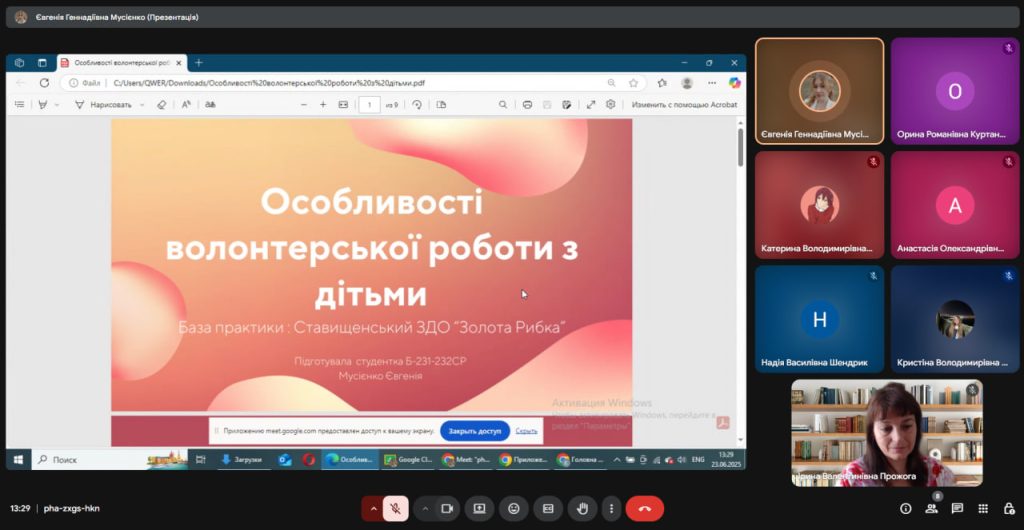
Task: Open the chat with everyone icon
Action: 957,508
